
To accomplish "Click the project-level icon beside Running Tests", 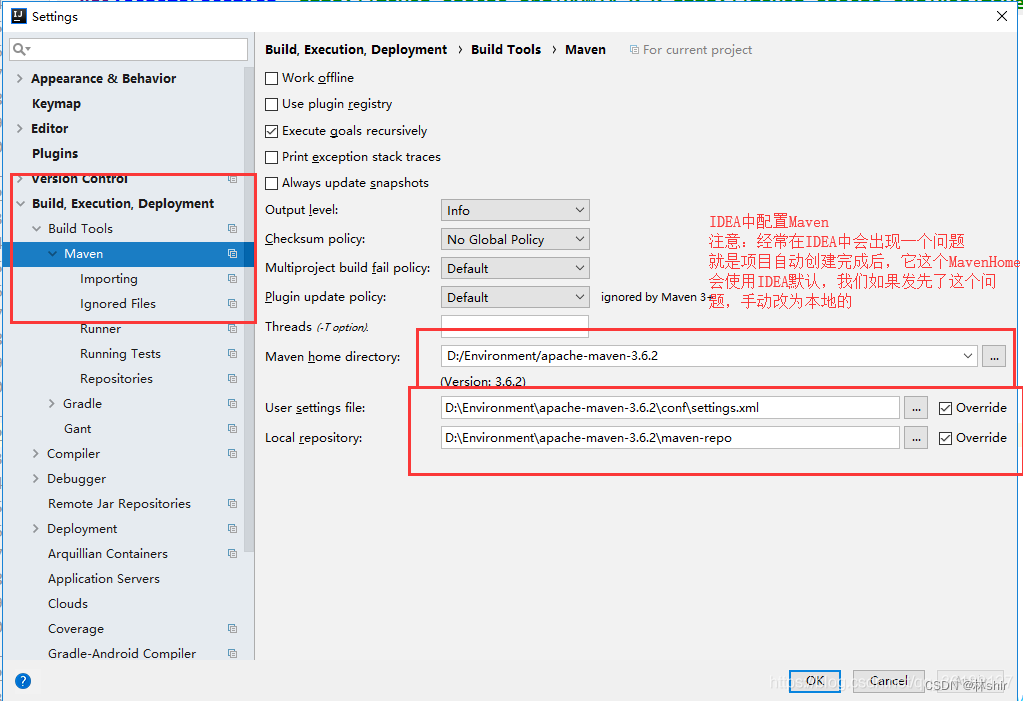I will click(232, 353).
